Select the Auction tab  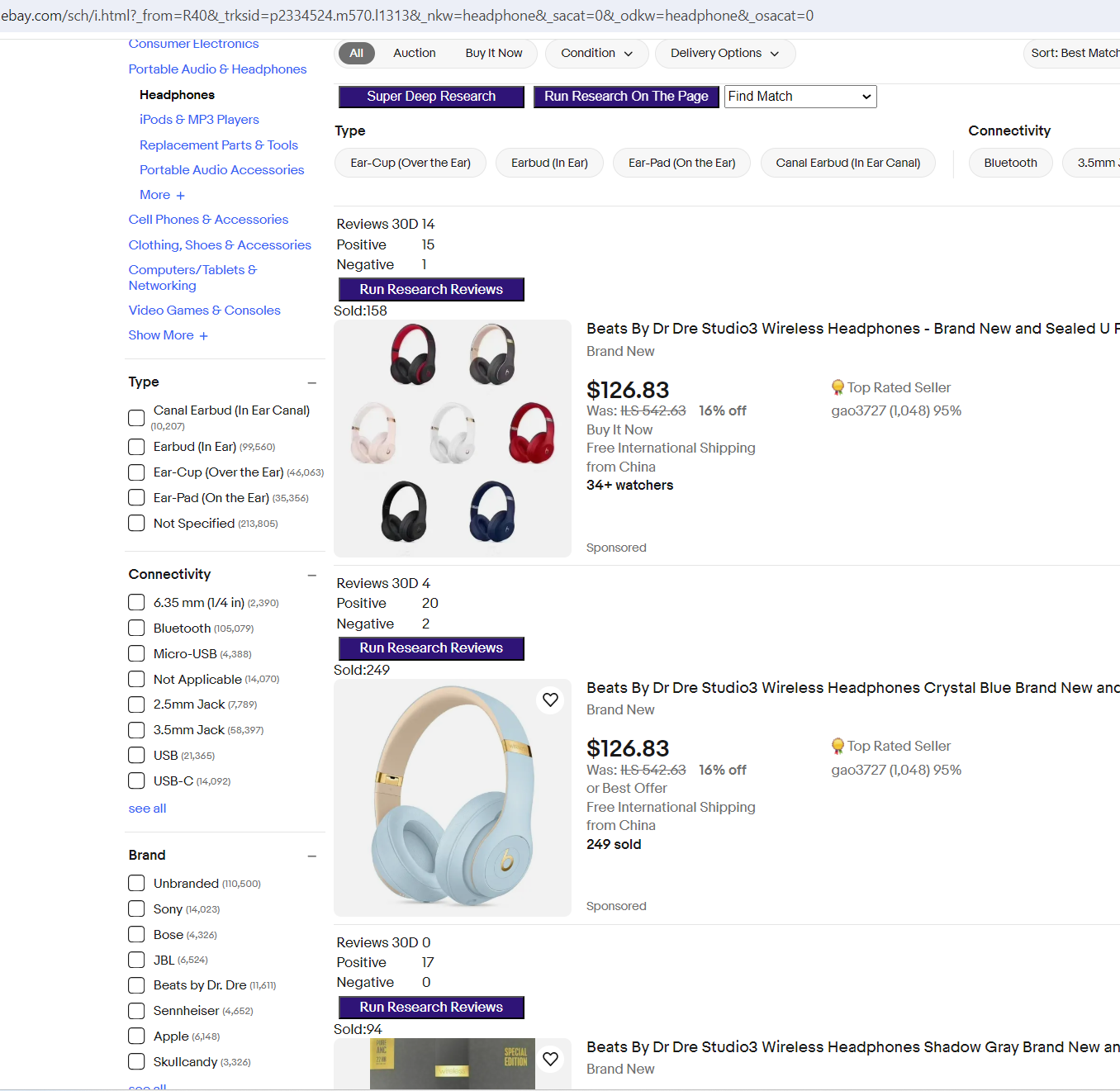414,54
